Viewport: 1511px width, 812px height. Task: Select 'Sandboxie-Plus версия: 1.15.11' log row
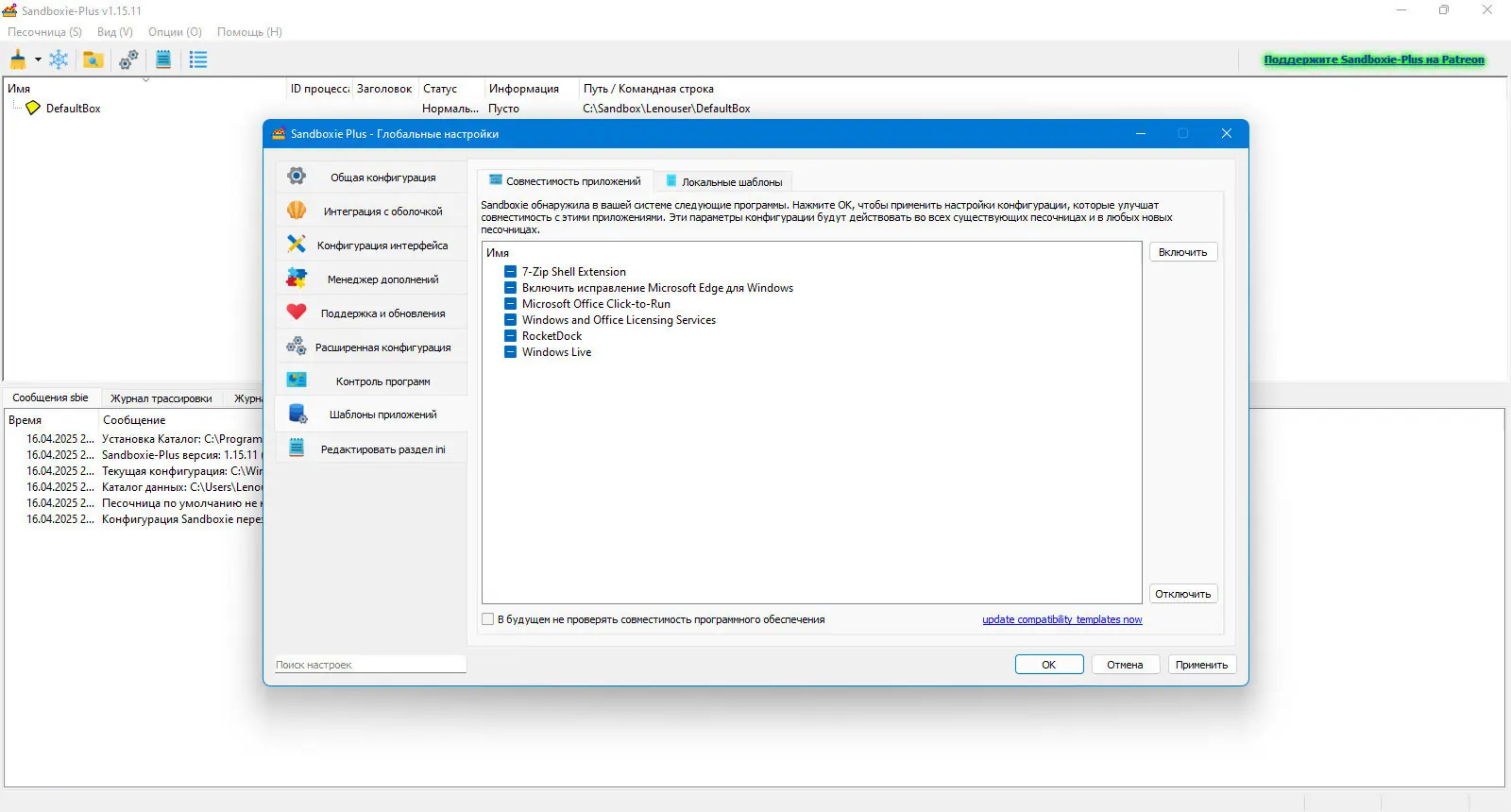(x=181, y=454)
